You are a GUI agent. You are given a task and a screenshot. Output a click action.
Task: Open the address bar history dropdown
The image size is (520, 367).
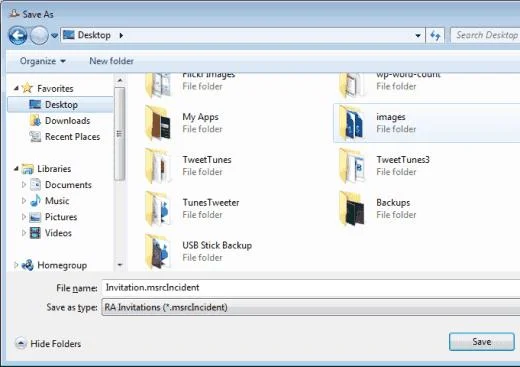click(x=418, y=35)
